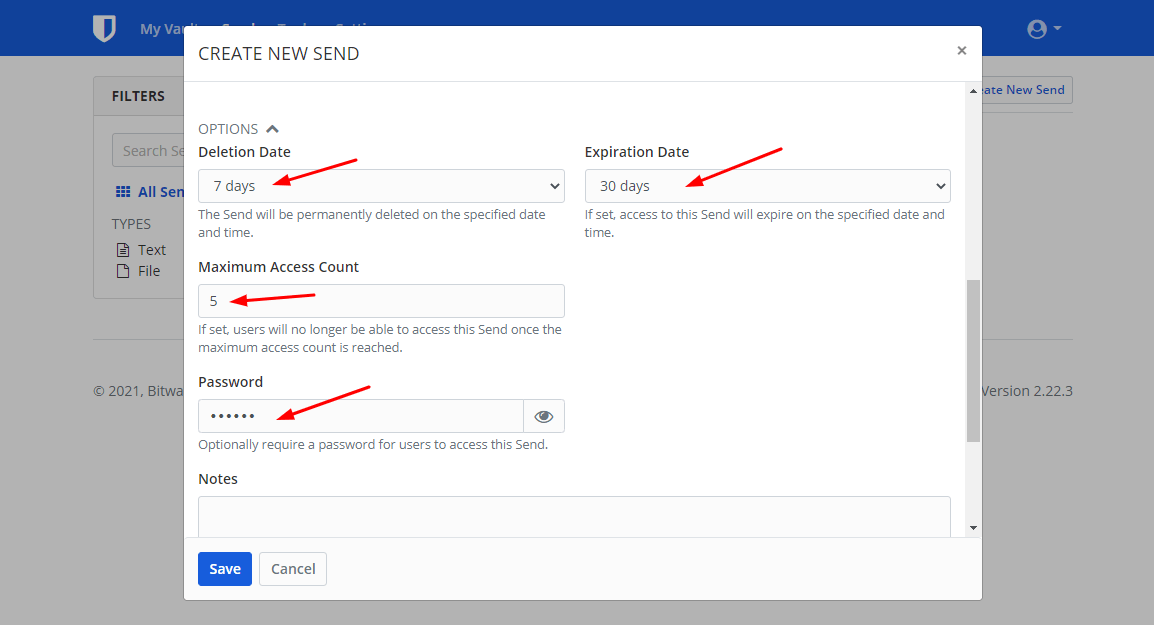Select the Text type file icon
The image size is (1154, 625).
tap(123, 250)
